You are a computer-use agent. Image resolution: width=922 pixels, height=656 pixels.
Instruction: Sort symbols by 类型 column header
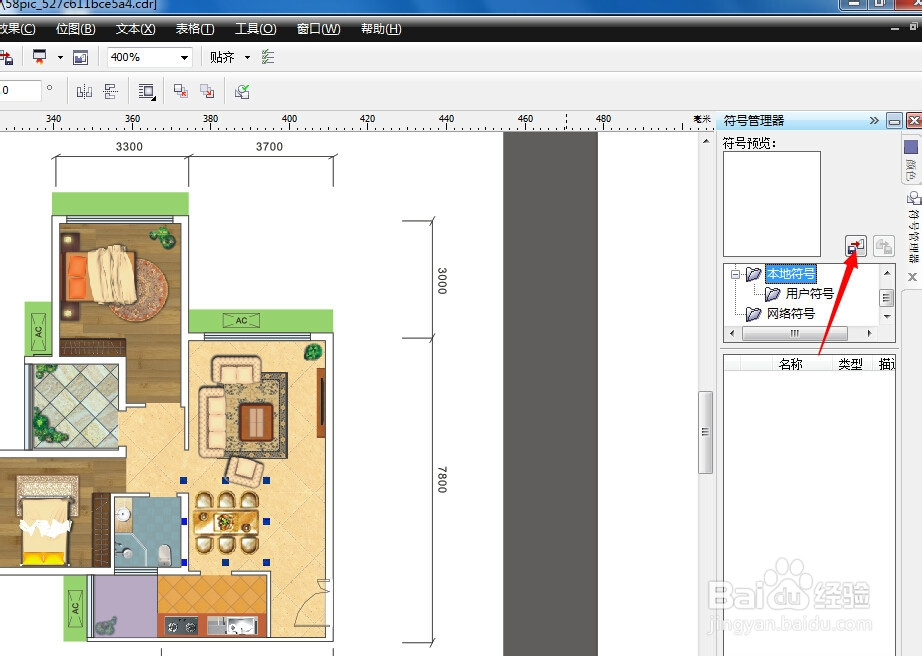click(x=850, y=364)
